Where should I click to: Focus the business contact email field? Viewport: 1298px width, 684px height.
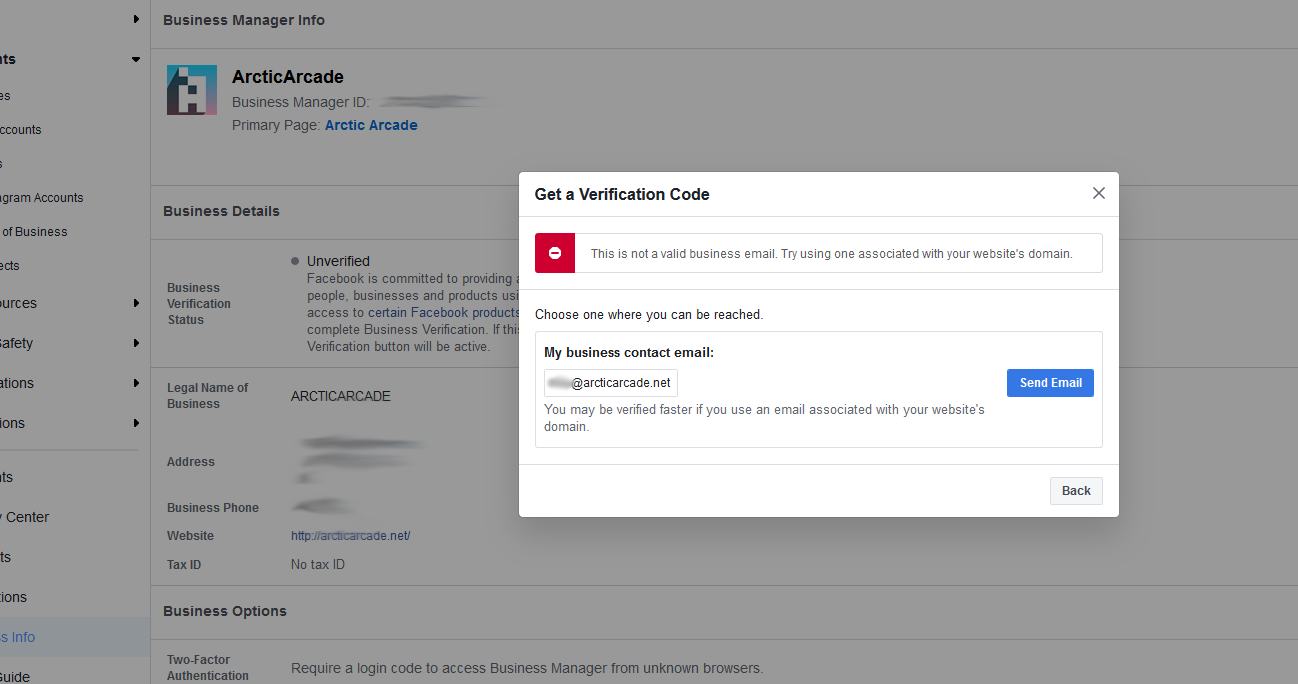coord(611,383)
